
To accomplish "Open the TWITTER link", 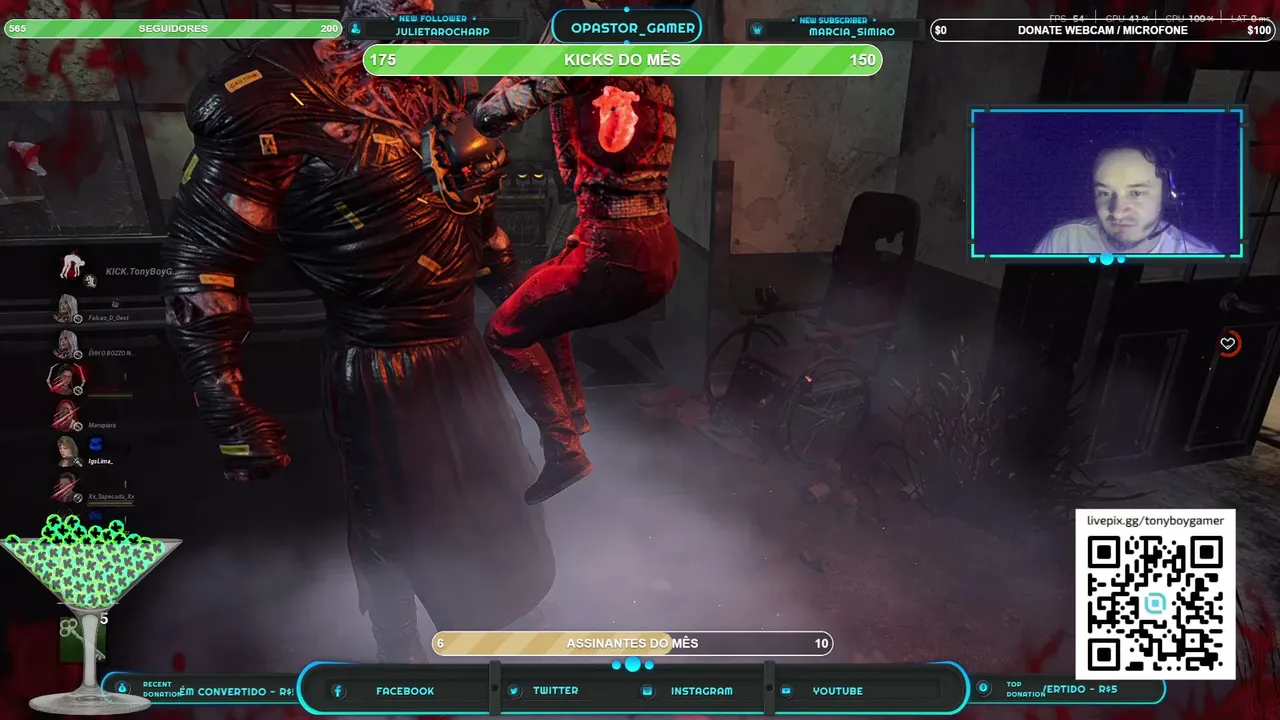I will click(x=555, y=691).
